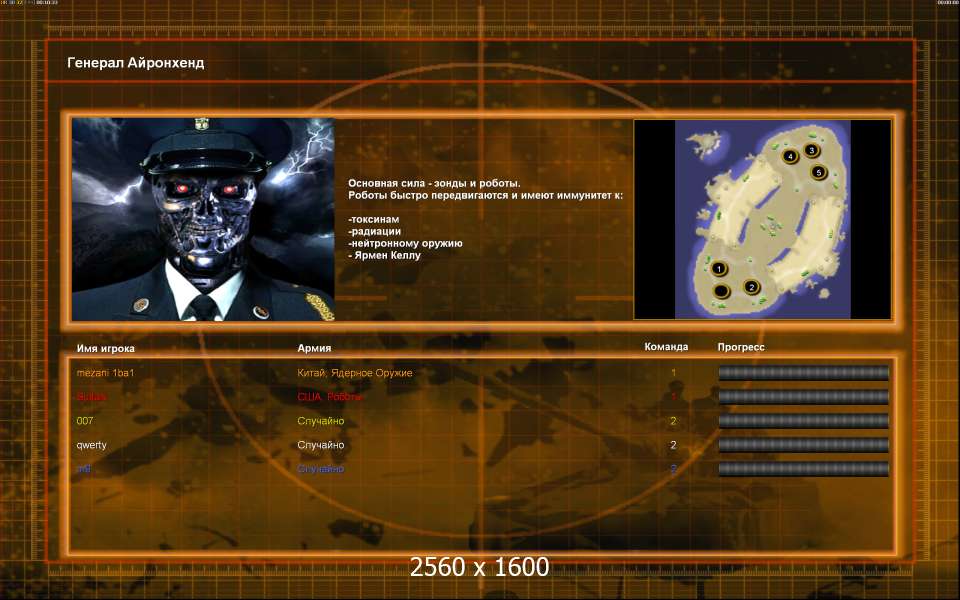Screen dimensions: 960x600
Task: Click the '-нейтронному оружию' line
Action: (x=405, y=243)
